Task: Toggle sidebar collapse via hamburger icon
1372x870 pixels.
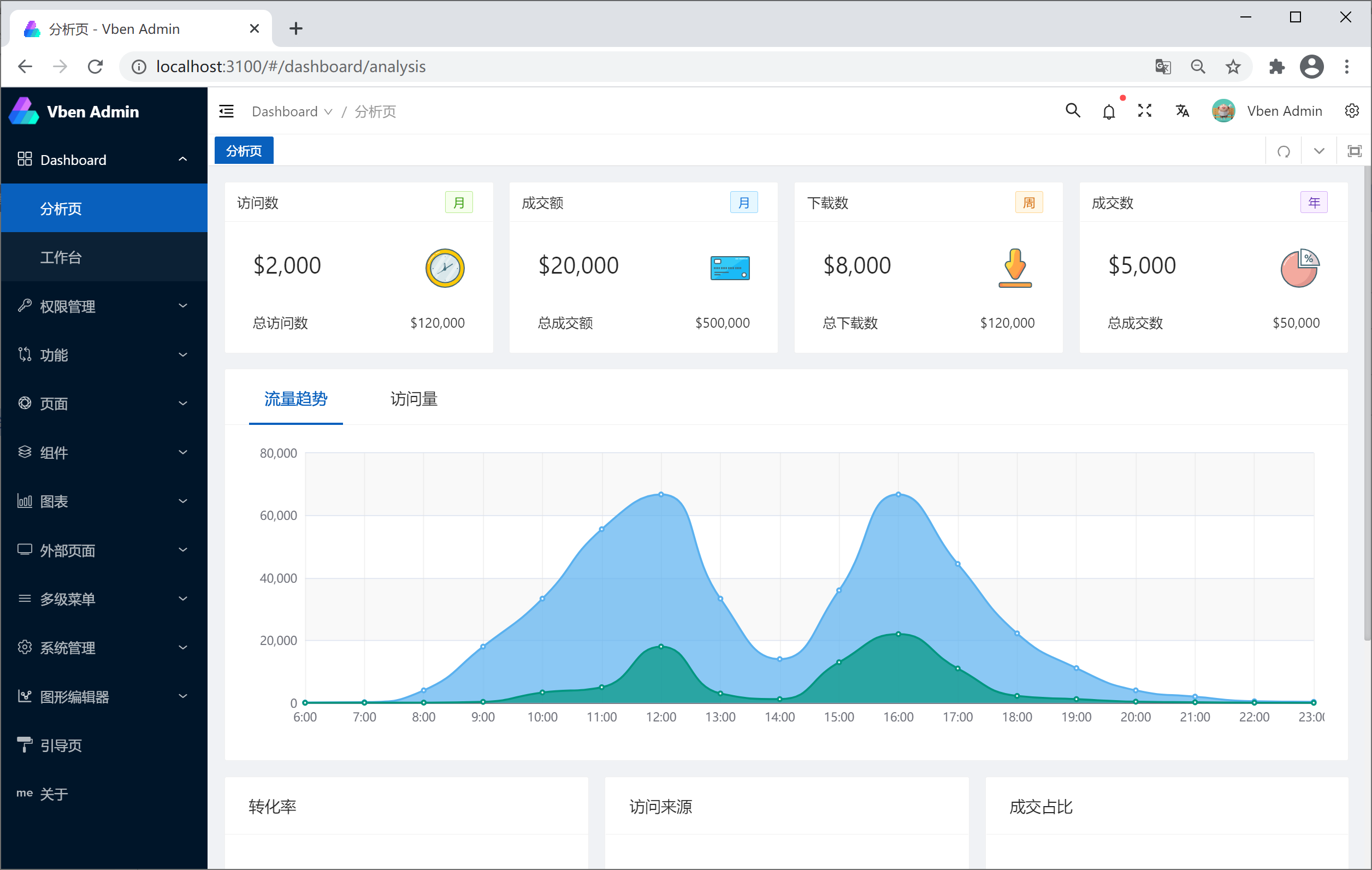Action: [226, 111]
